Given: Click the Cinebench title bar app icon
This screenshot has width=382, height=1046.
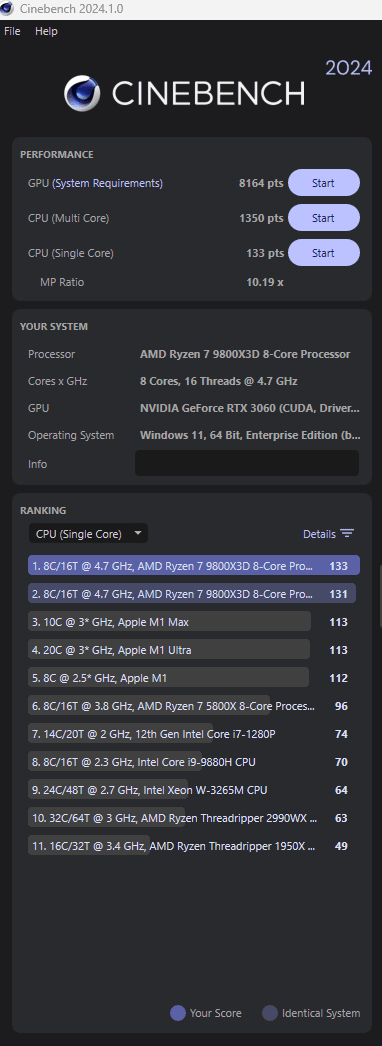Looking at the screenshot, I should (x=7, y=9).
